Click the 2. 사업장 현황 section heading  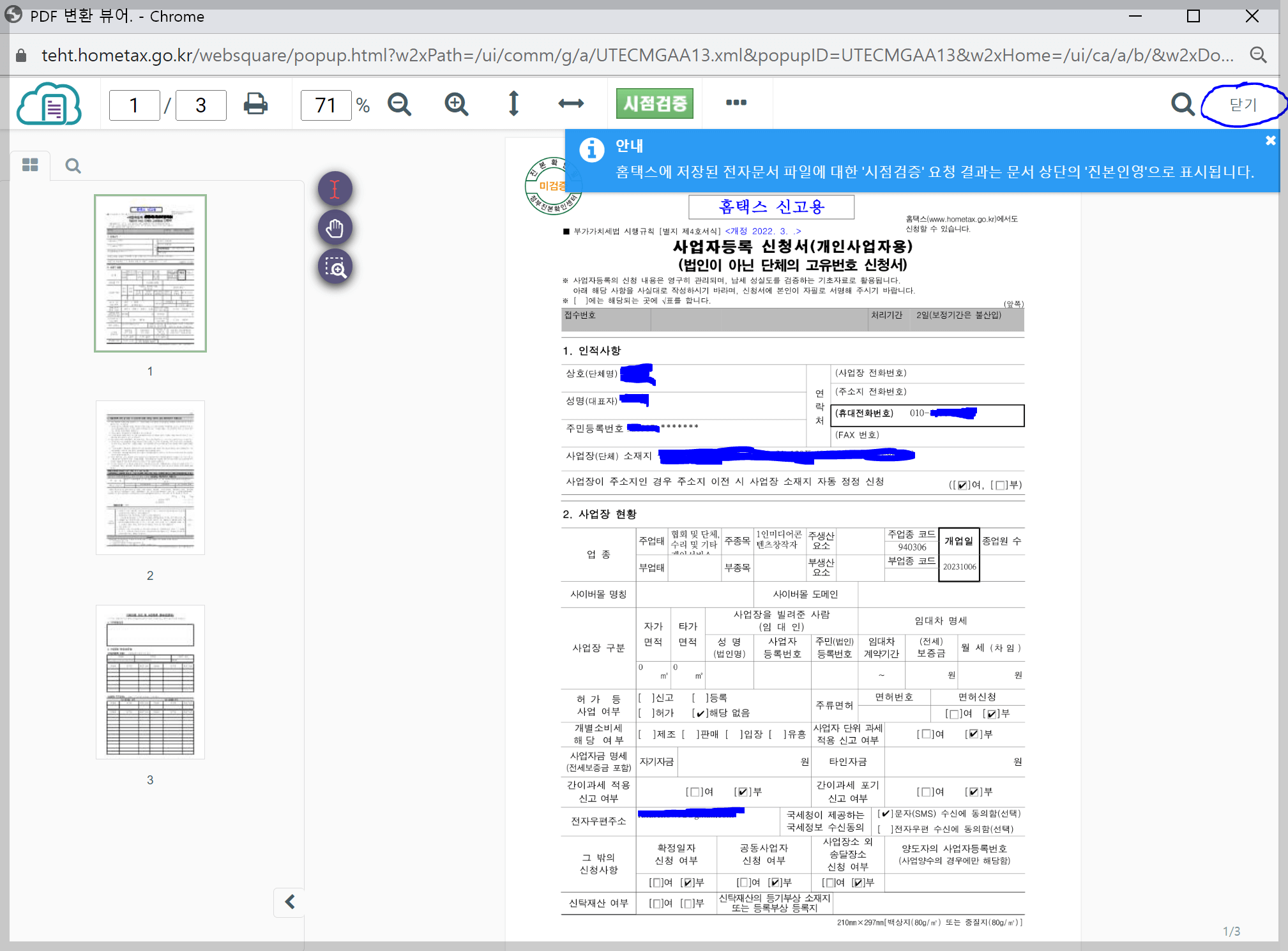[599, 514]
